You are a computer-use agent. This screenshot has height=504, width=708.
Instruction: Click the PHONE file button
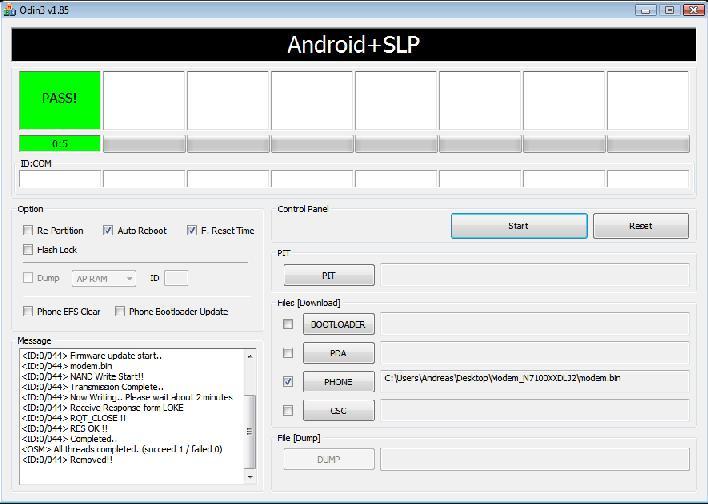pos(338,381)
